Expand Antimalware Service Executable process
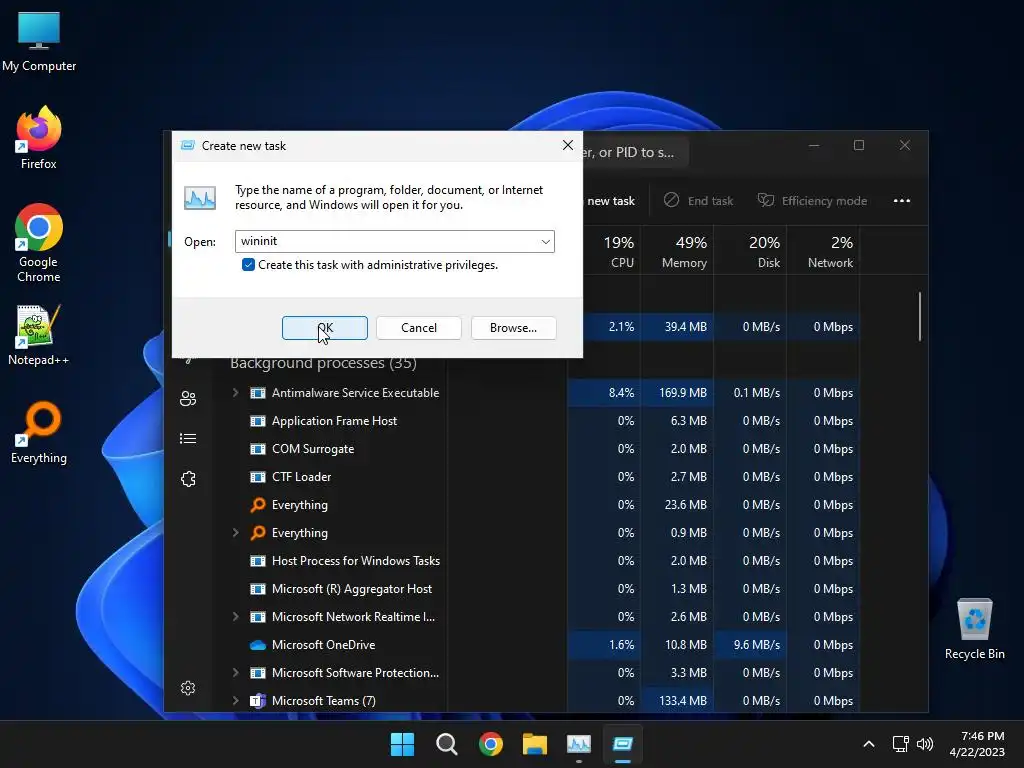This screenshot has height=768, width=1024. pos(236,392)
